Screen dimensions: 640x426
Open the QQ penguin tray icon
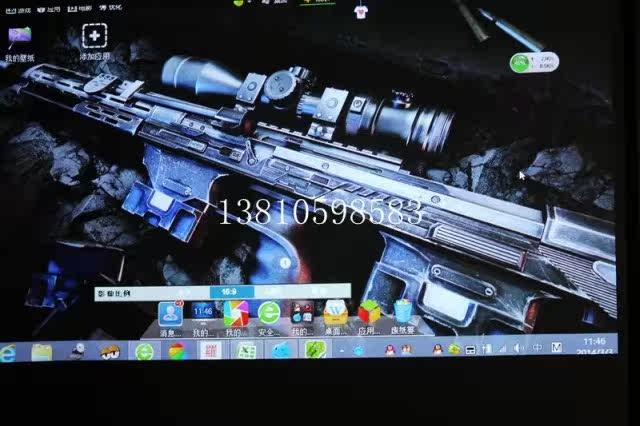click(390, 349)
